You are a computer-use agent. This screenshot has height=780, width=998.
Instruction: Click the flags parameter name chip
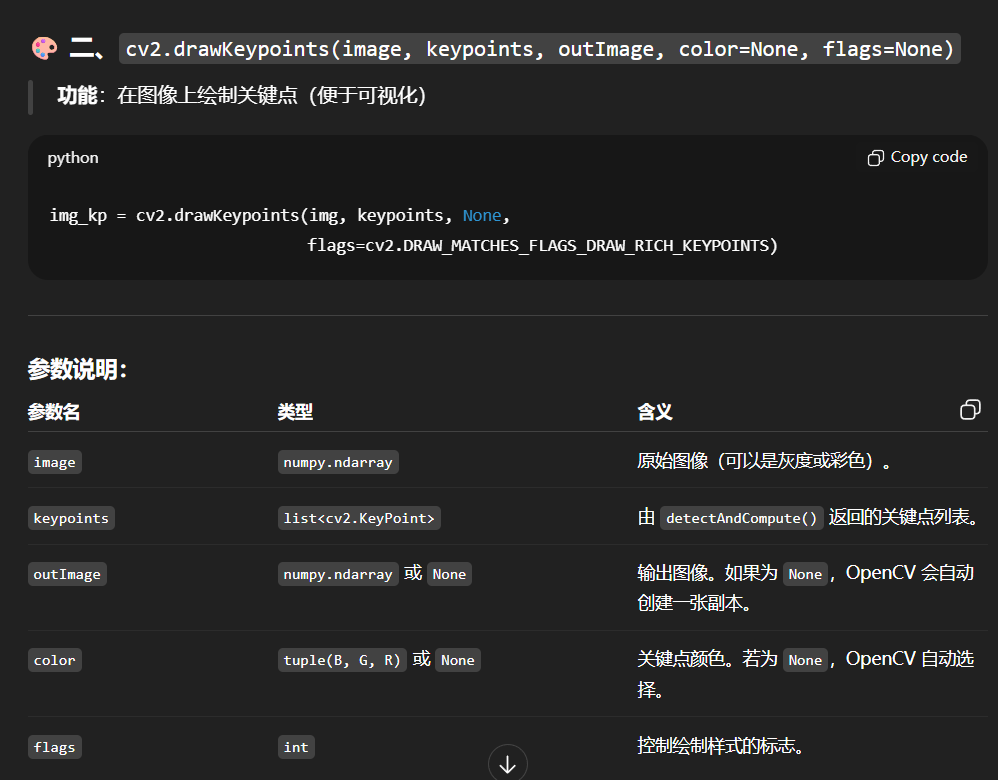[x=54, y=747]
